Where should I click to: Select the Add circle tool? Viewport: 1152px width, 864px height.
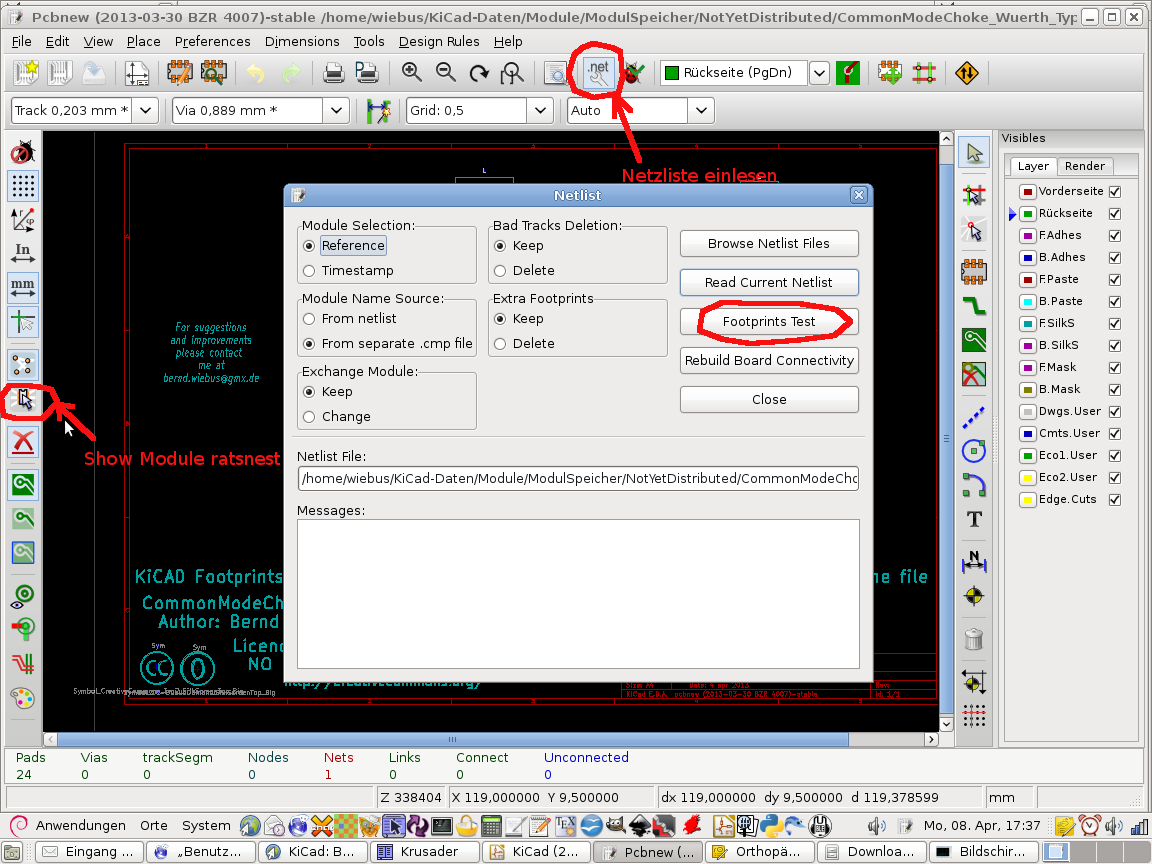[x=974, y=451]
